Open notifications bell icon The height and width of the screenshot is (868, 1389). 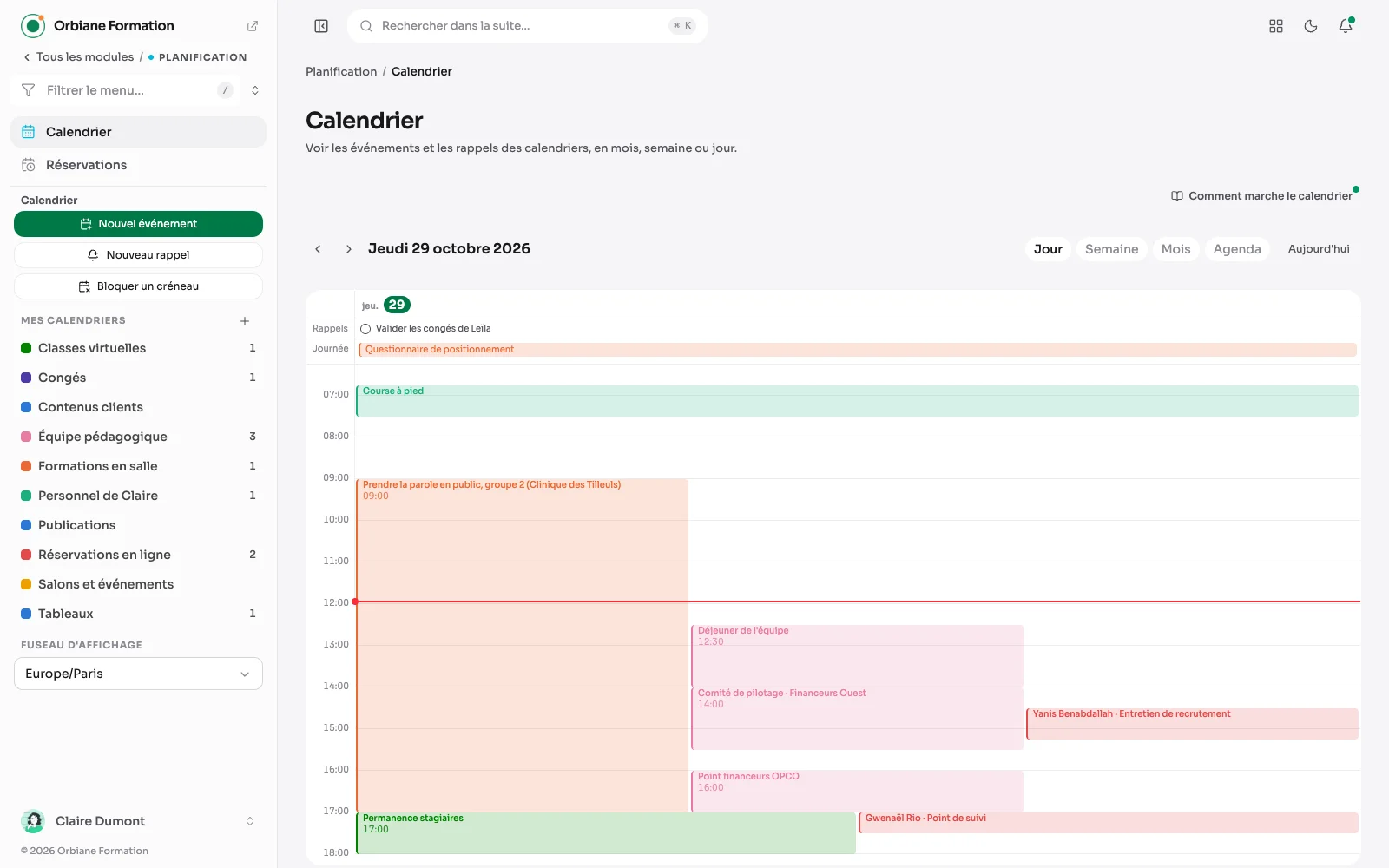coord(1346,26)
